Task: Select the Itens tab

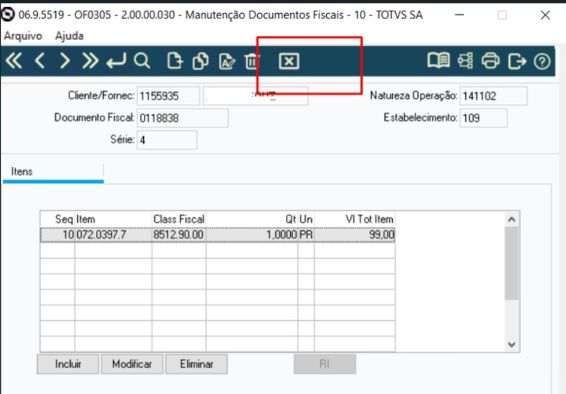Action: (53, 171)
